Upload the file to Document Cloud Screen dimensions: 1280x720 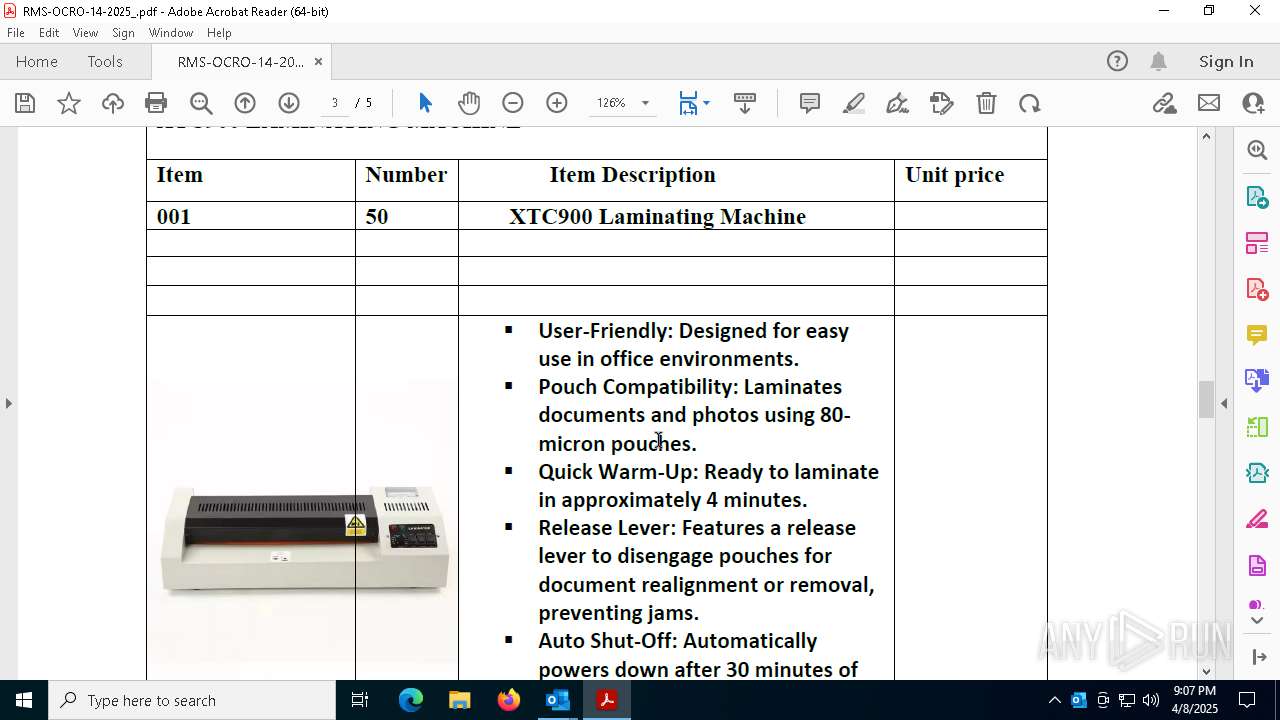[113, 103]
